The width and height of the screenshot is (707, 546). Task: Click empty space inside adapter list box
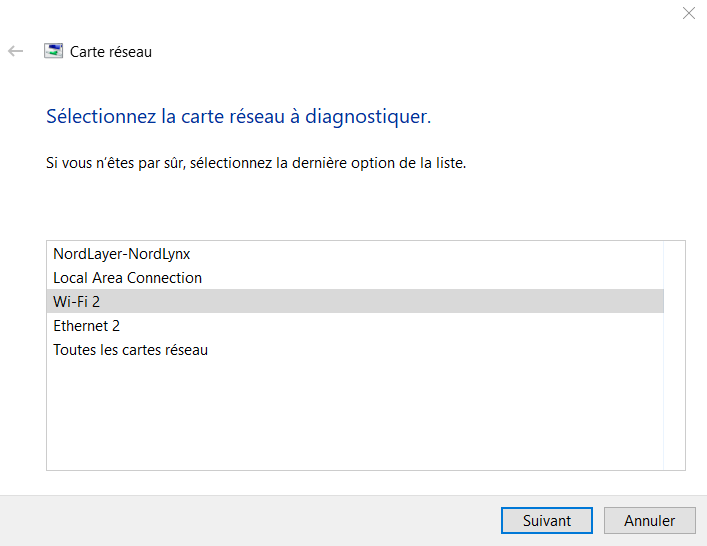pyautogui.click(x=350, y=420)
